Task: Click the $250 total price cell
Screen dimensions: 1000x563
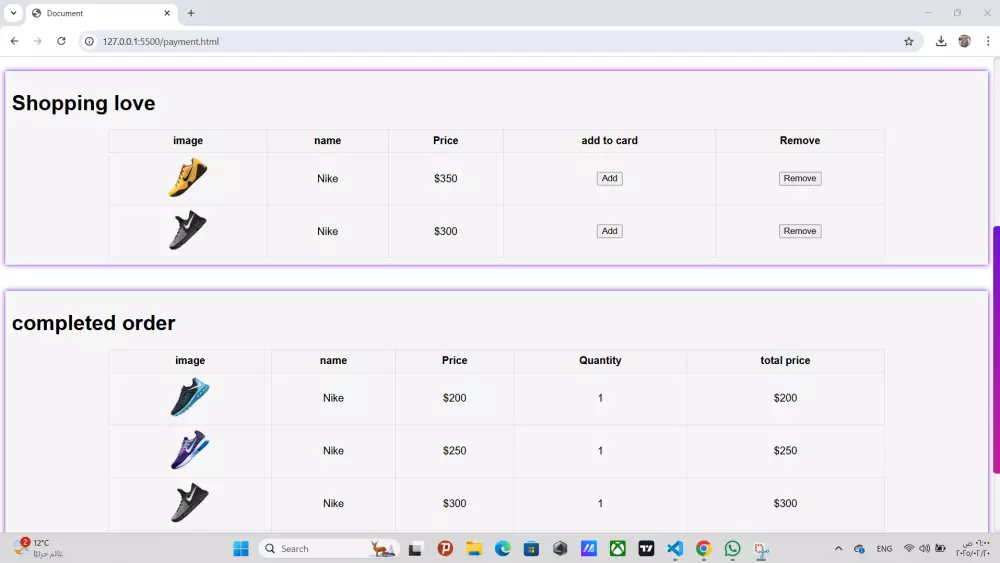Action: click(x=785, y=450)
